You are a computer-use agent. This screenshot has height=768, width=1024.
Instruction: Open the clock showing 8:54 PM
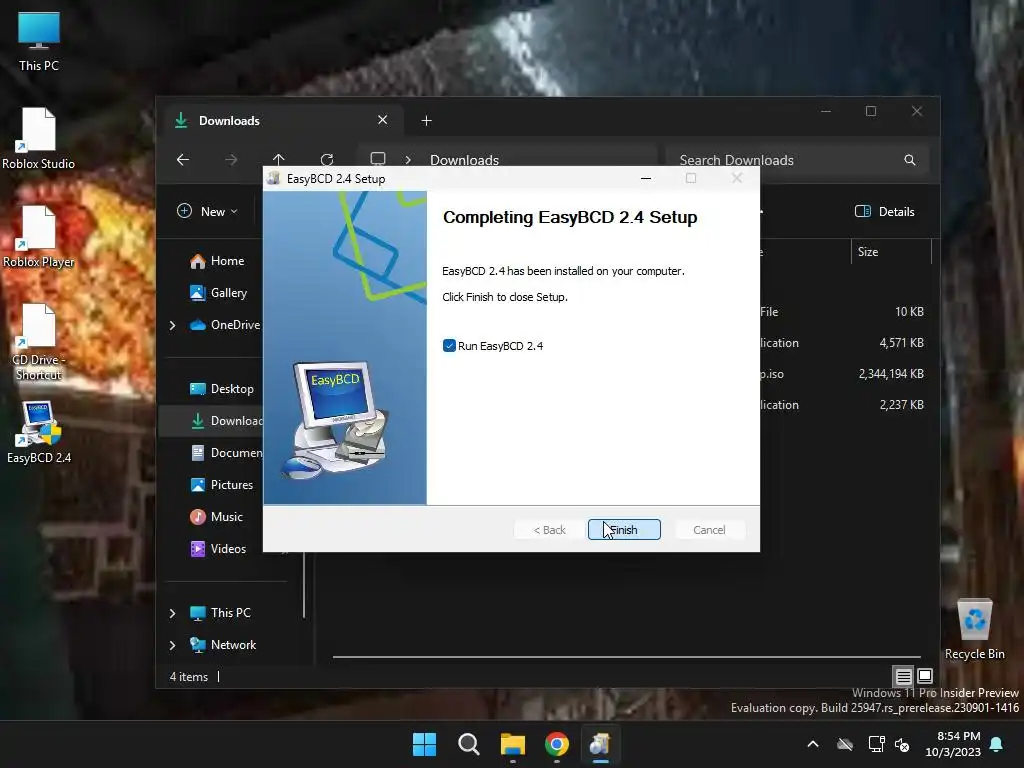[x=953, y=744]
